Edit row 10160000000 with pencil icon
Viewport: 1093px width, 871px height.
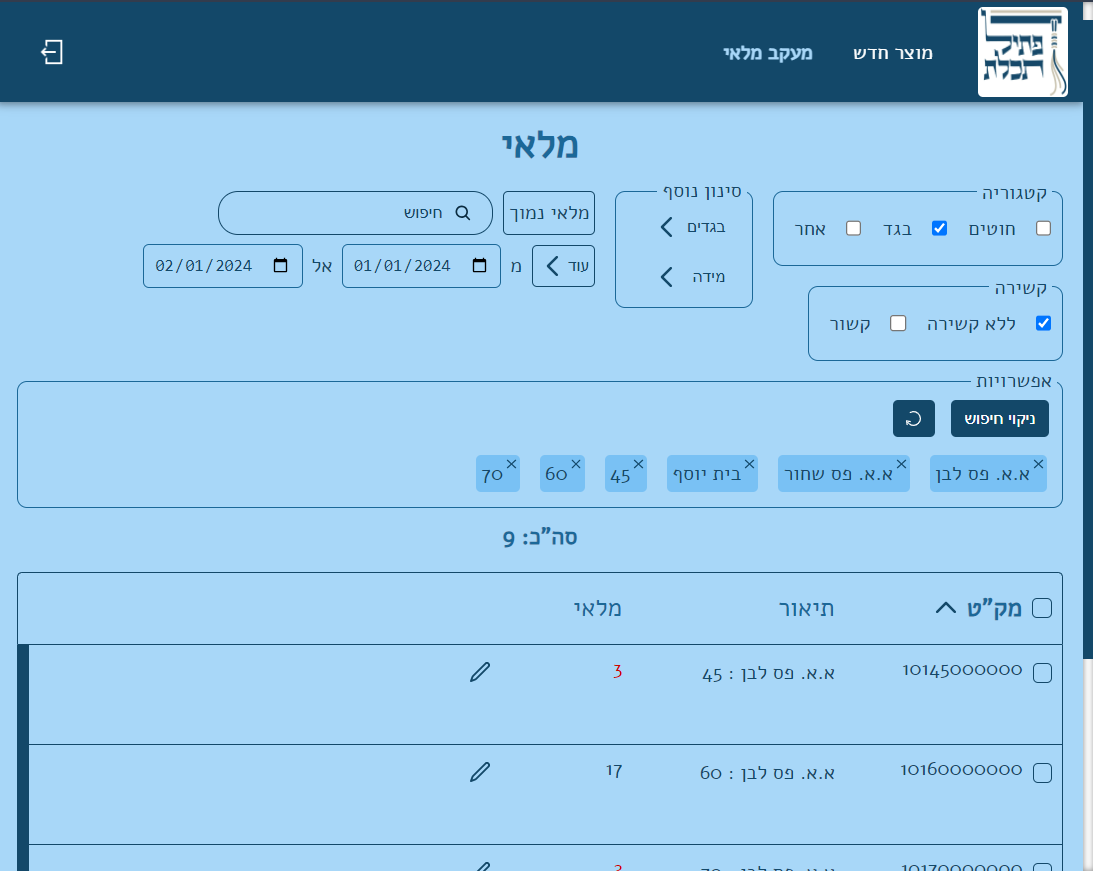pyautogui.click(x=480, y=771)
